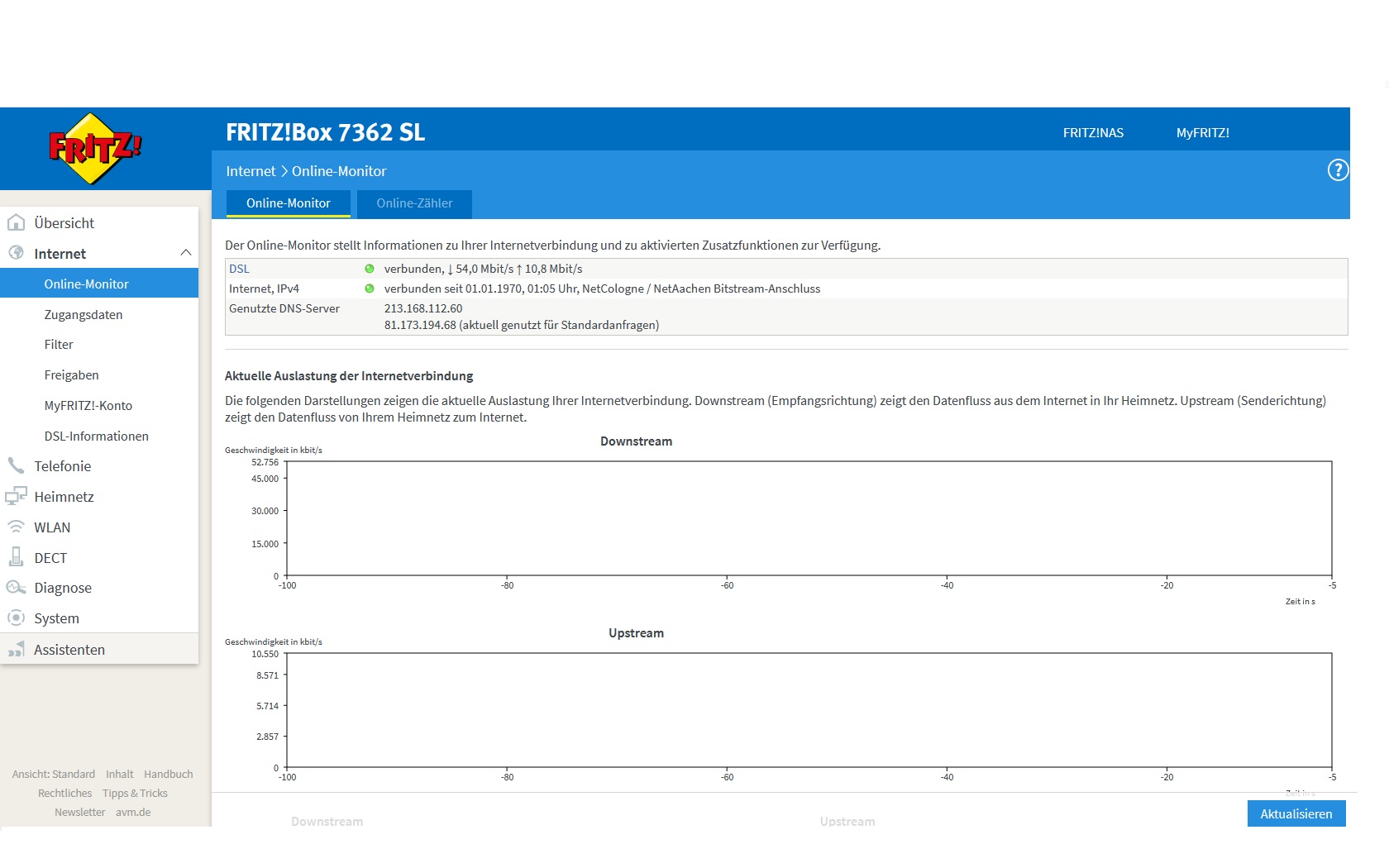Click the Internet breadcrumb link
The height and width of the screenshot is (868, 1389).
click(x=251, y=171)
